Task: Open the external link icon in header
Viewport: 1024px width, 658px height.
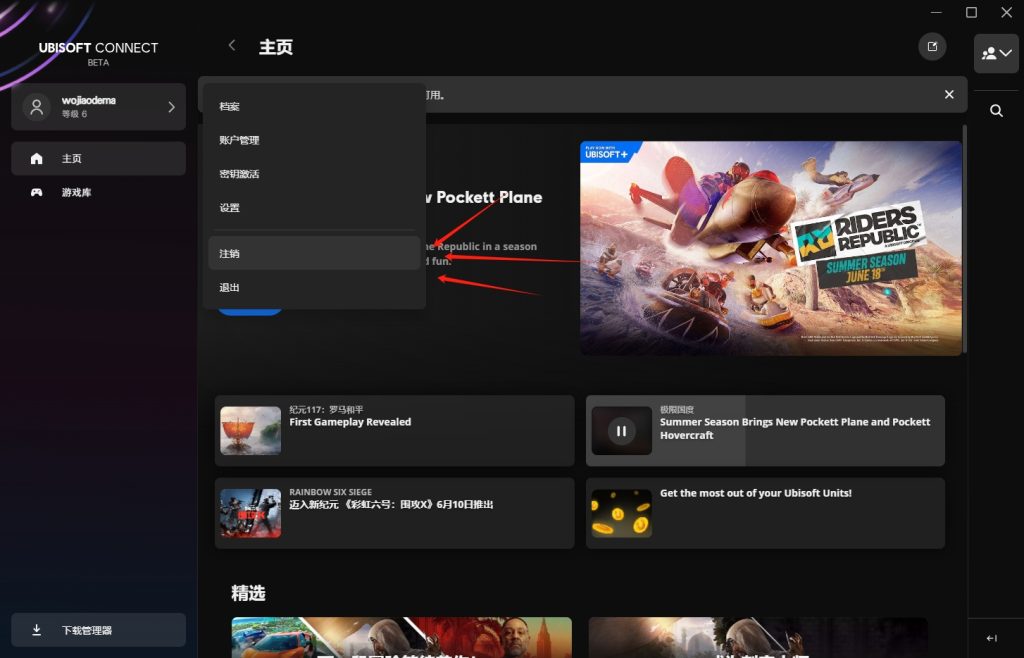Action: pos(932,46)
